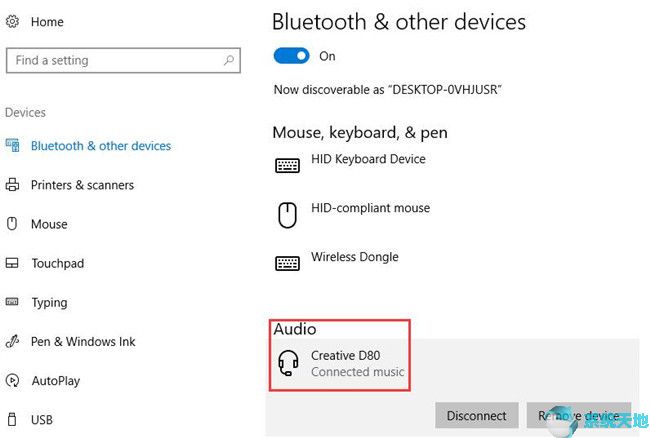Viewport: 650px width, 438px height.
Task: Open Pen & Windows Ink settings
Action: [83, 342]
